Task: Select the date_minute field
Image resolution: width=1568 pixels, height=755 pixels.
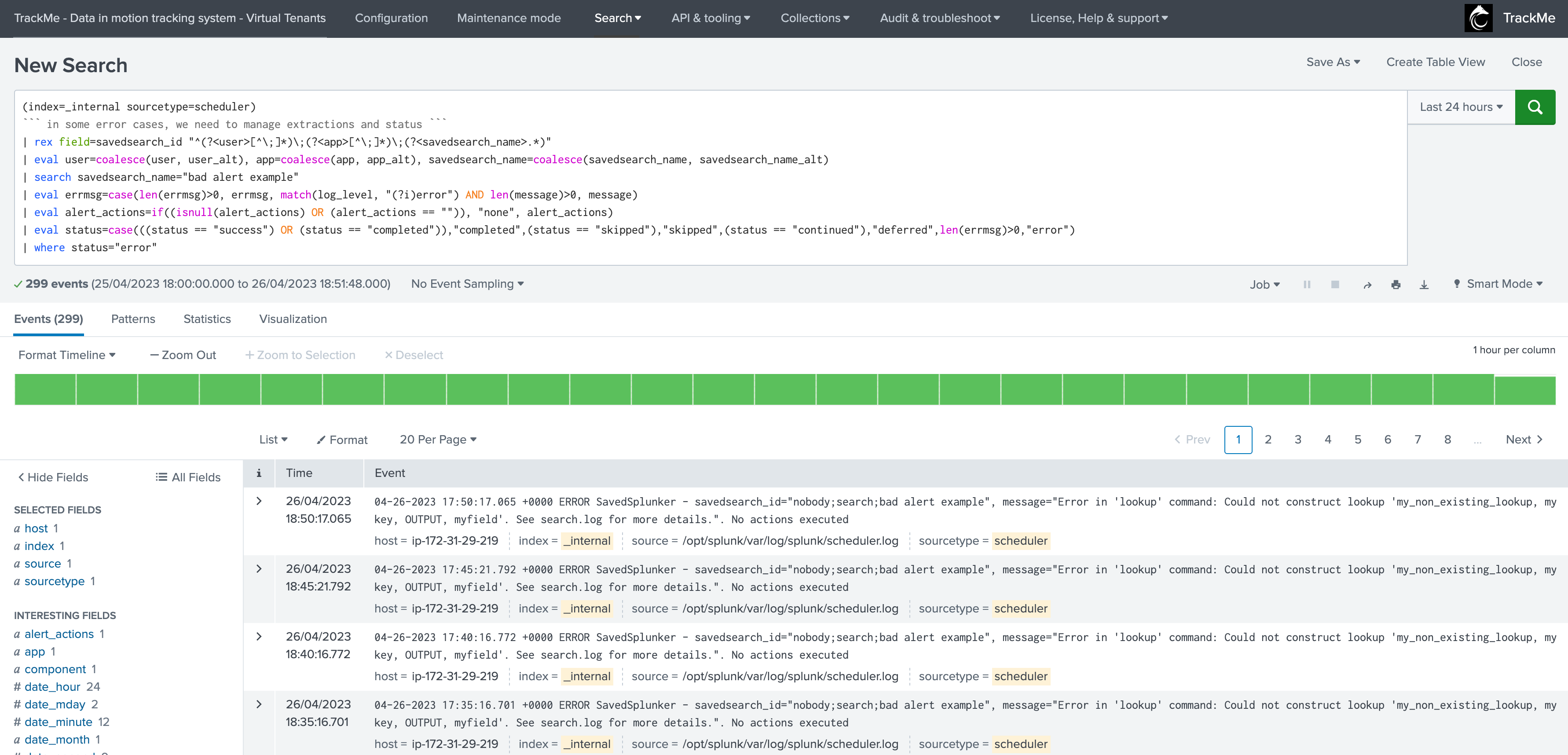Action: (59, 722)
